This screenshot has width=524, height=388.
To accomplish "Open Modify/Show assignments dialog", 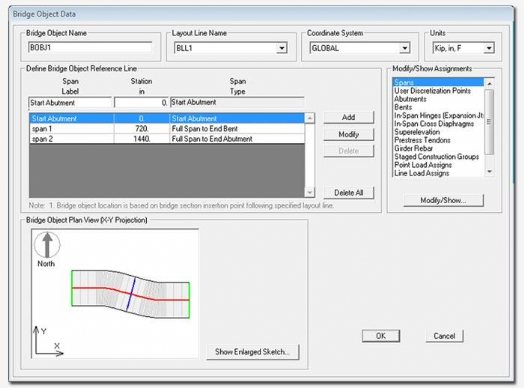I will 443,200.
